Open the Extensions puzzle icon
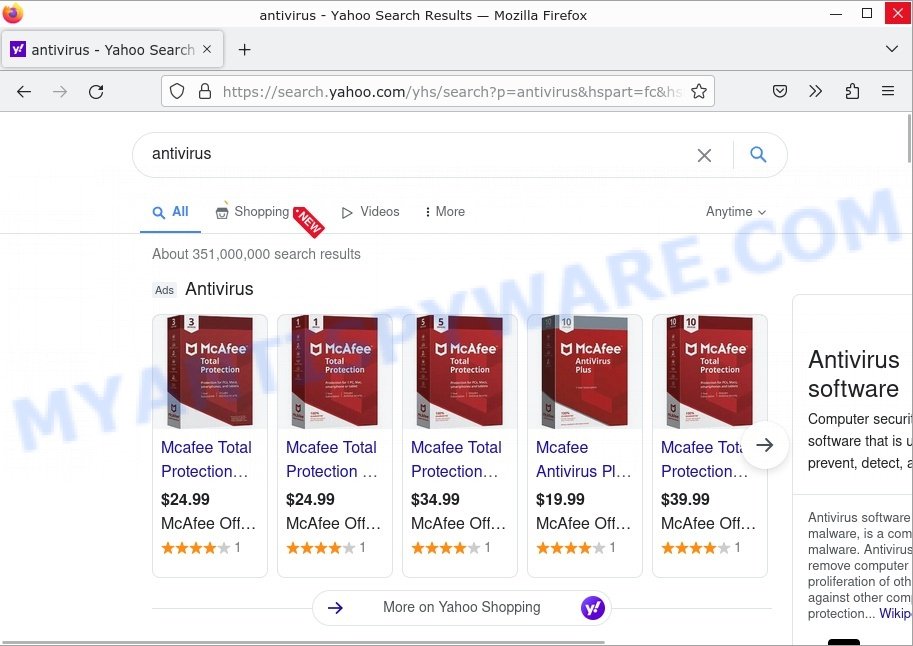 [x=852, y=91]
